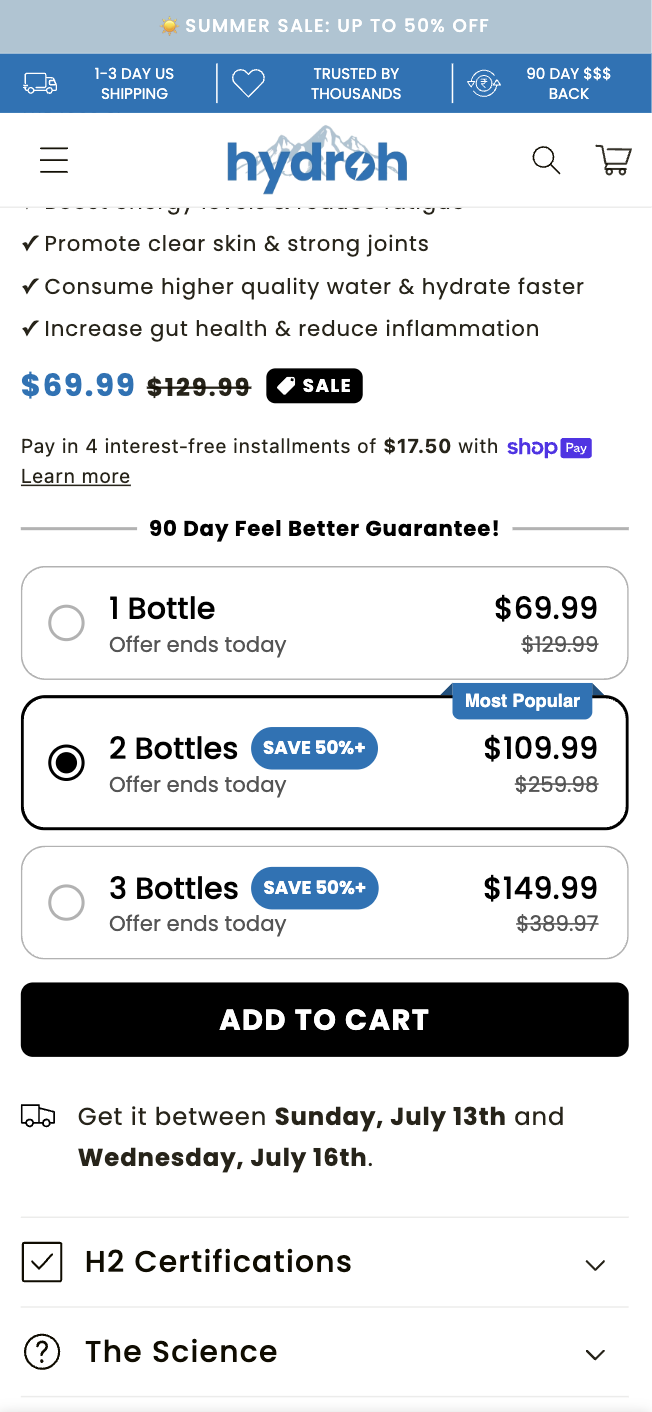Select the 3 Bottles radio option
The height and width of the screenshot is (1412, 652).
pos(66,903)
